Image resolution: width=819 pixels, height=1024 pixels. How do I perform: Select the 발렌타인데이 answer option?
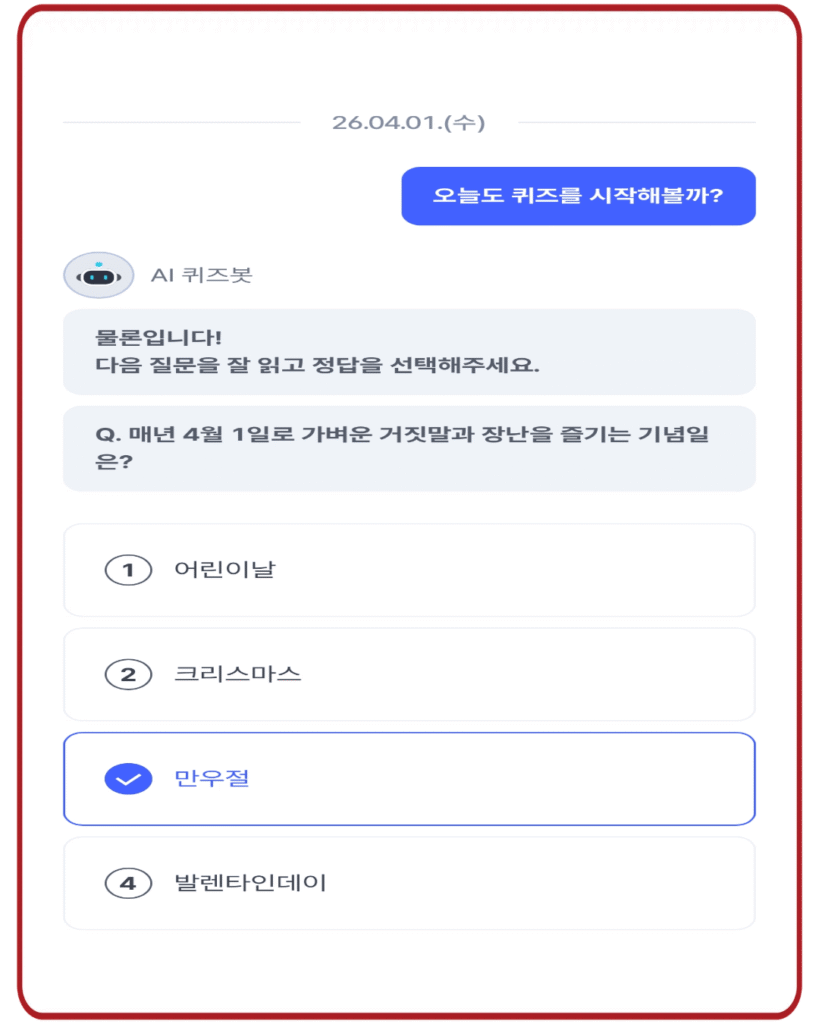click(x=409, y=883)
